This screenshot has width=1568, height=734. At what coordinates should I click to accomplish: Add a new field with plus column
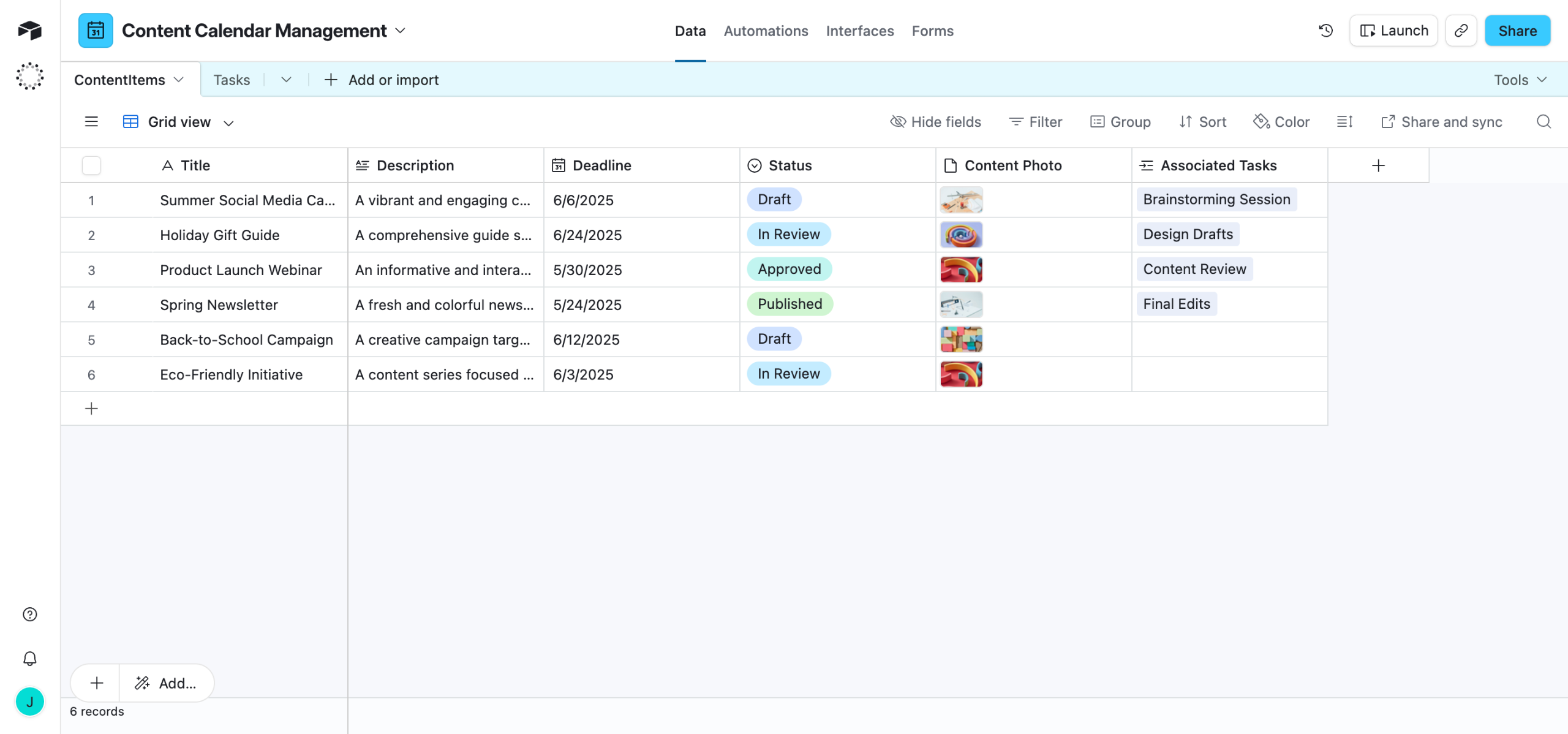click(1378, 165)
